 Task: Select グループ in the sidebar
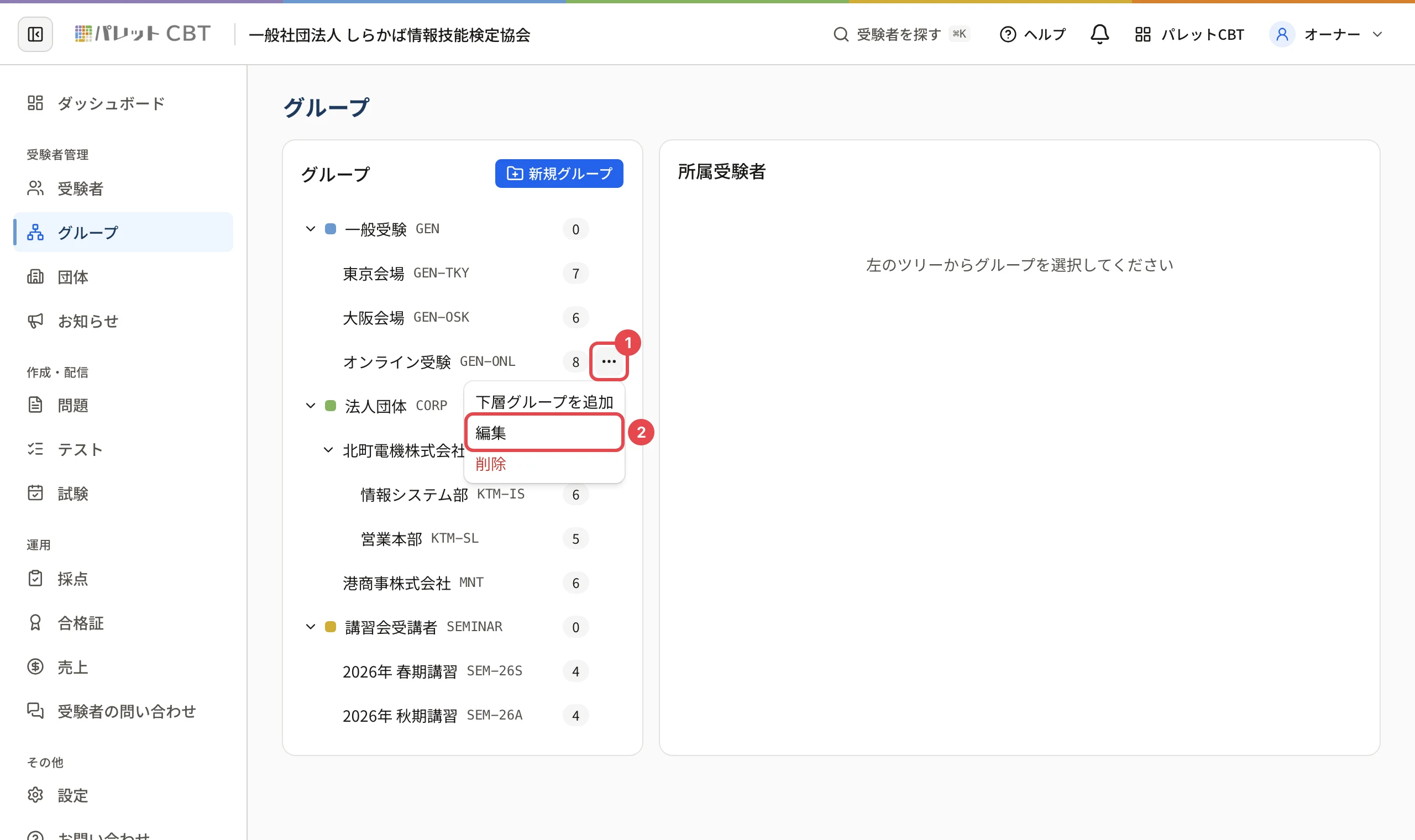coord(123,232)
